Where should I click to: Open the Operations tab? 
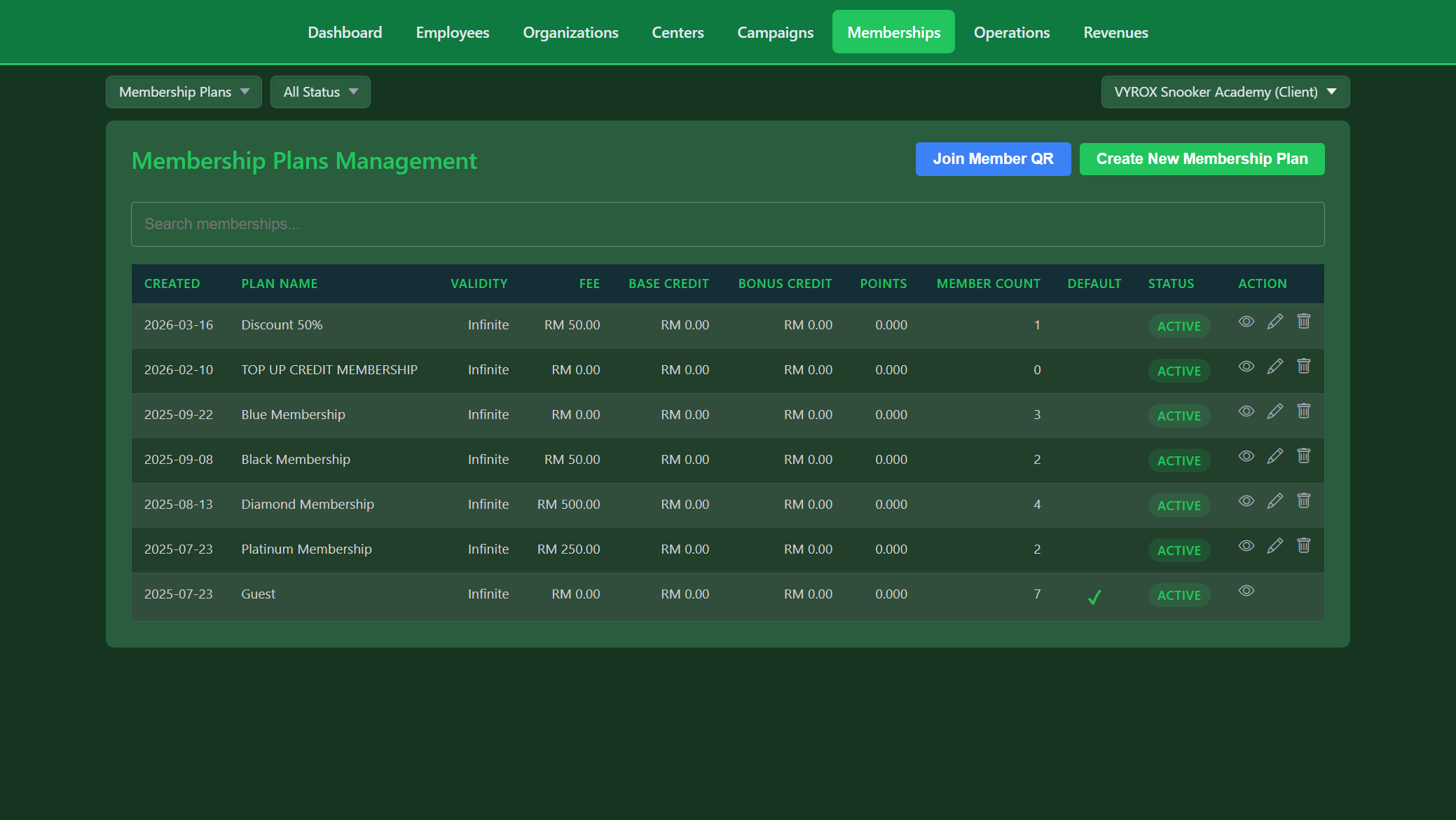(x=1012, y=32)
